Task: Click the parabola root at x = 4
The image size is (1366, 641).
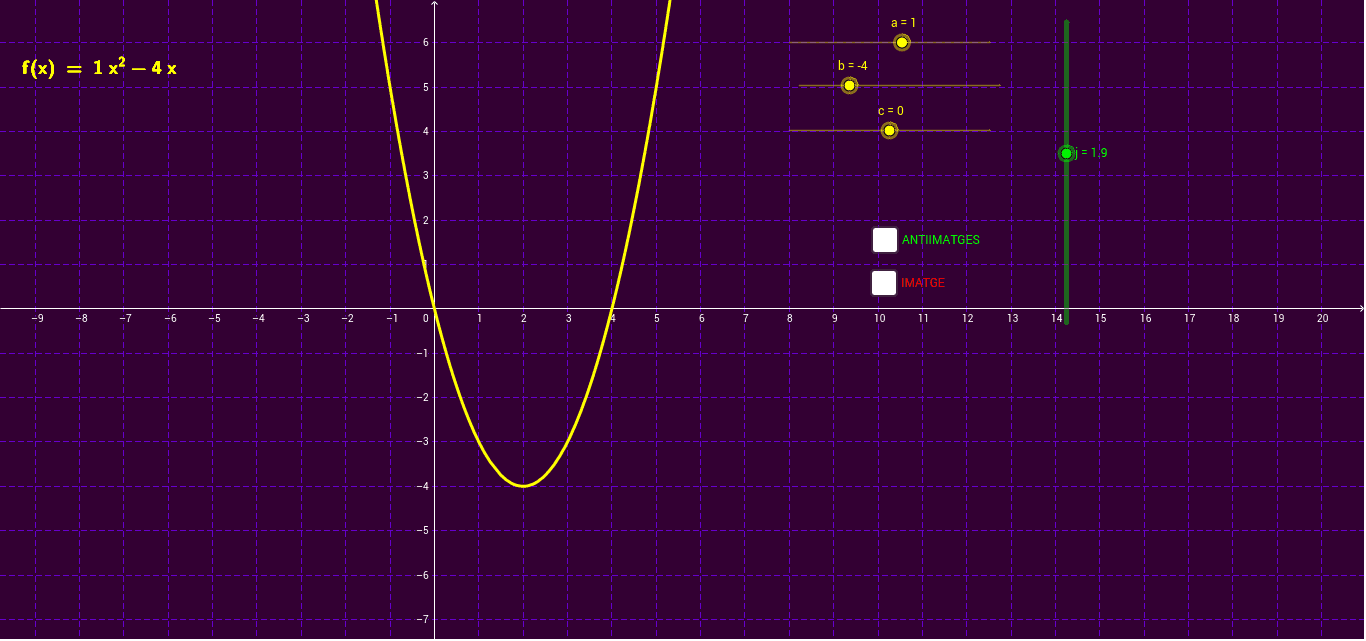Action: coord(612,308)
